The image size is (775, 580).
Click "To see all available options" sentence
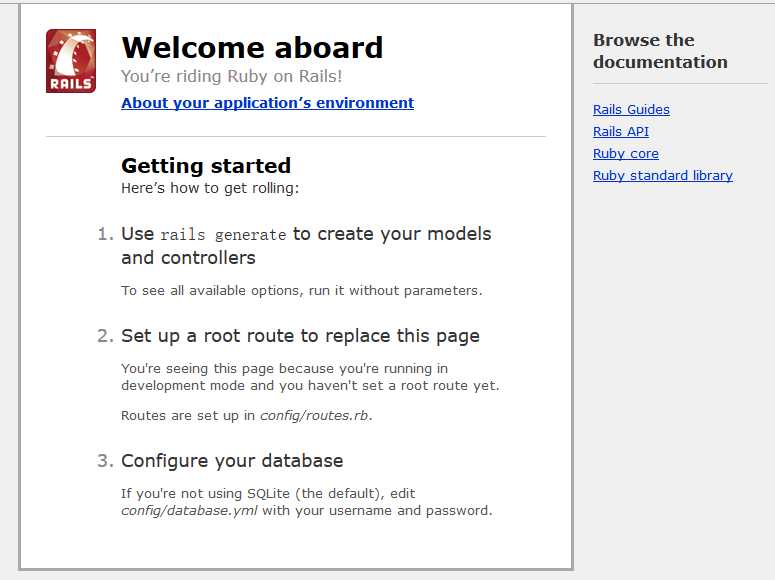[x=301, y=290]
